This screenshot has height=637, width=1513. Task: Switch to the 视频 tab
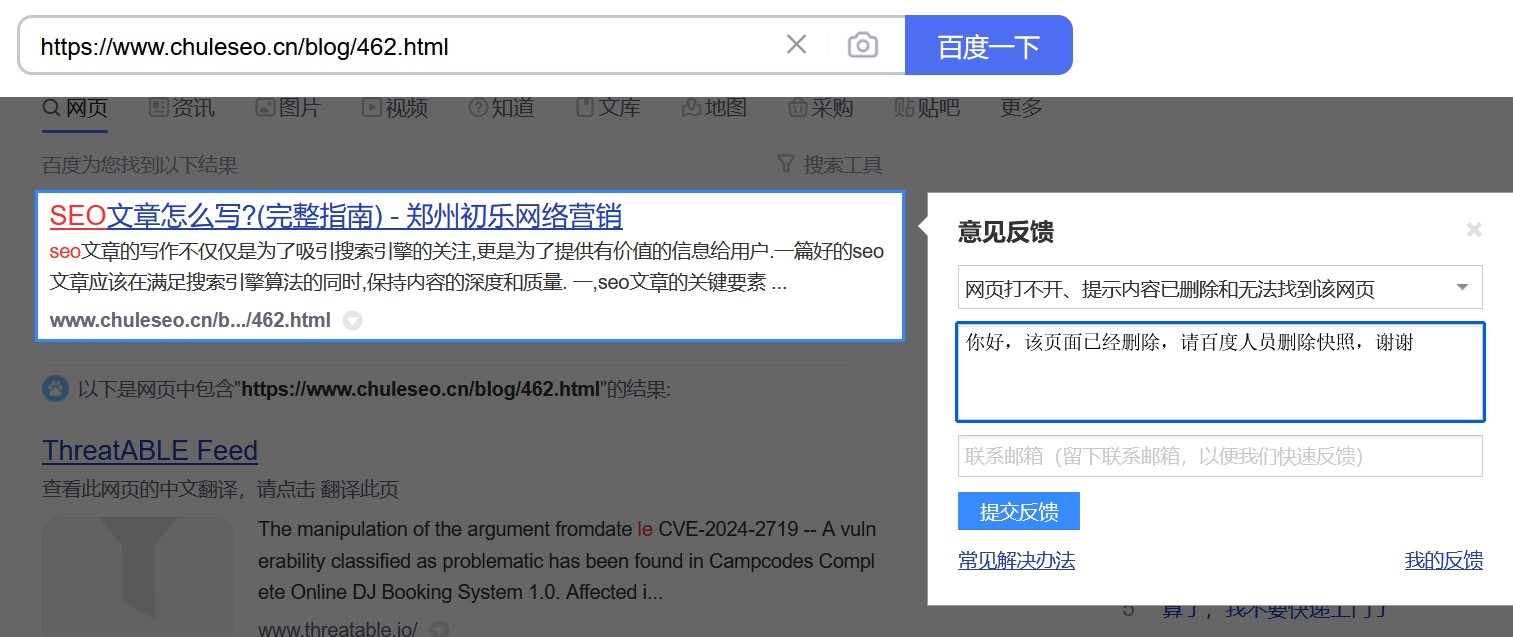click(x=395, y=108)
